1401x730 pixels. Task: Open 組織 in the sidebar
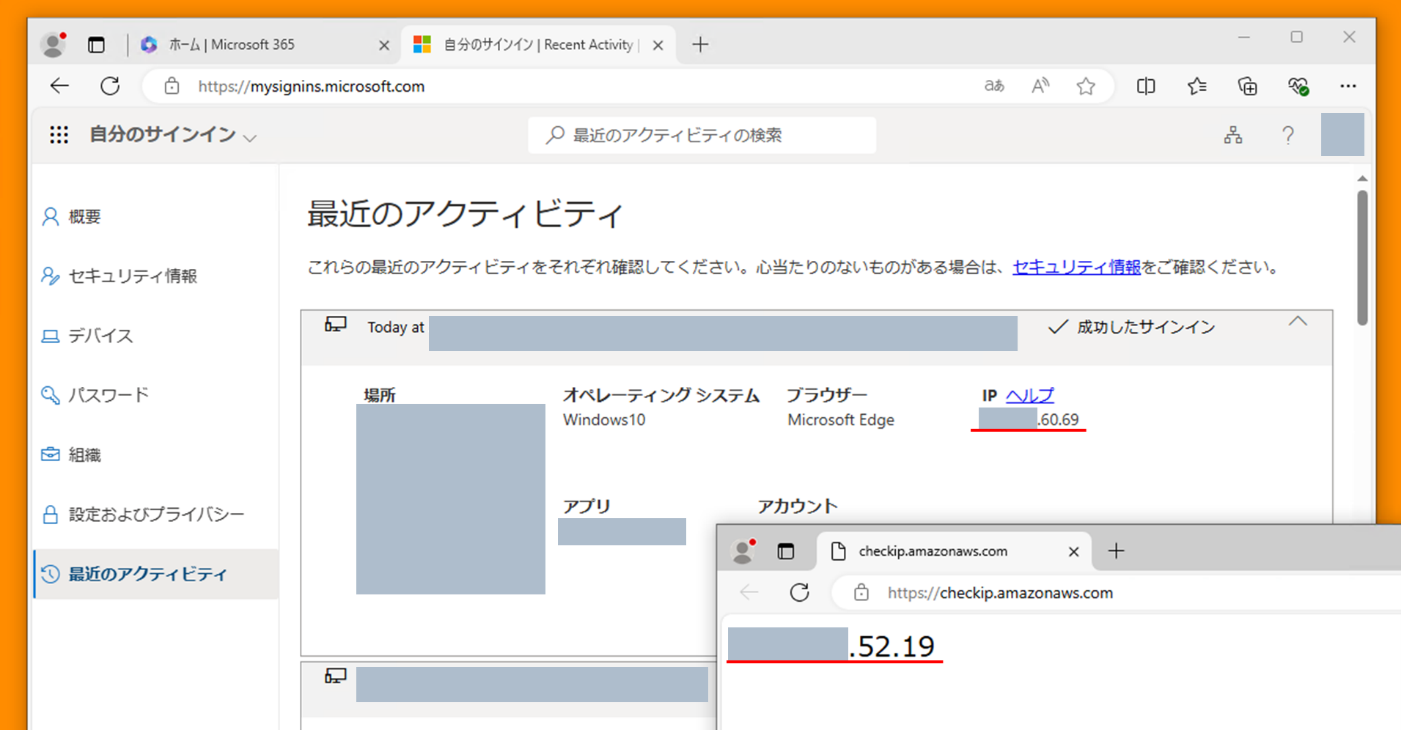coord(155,455)
